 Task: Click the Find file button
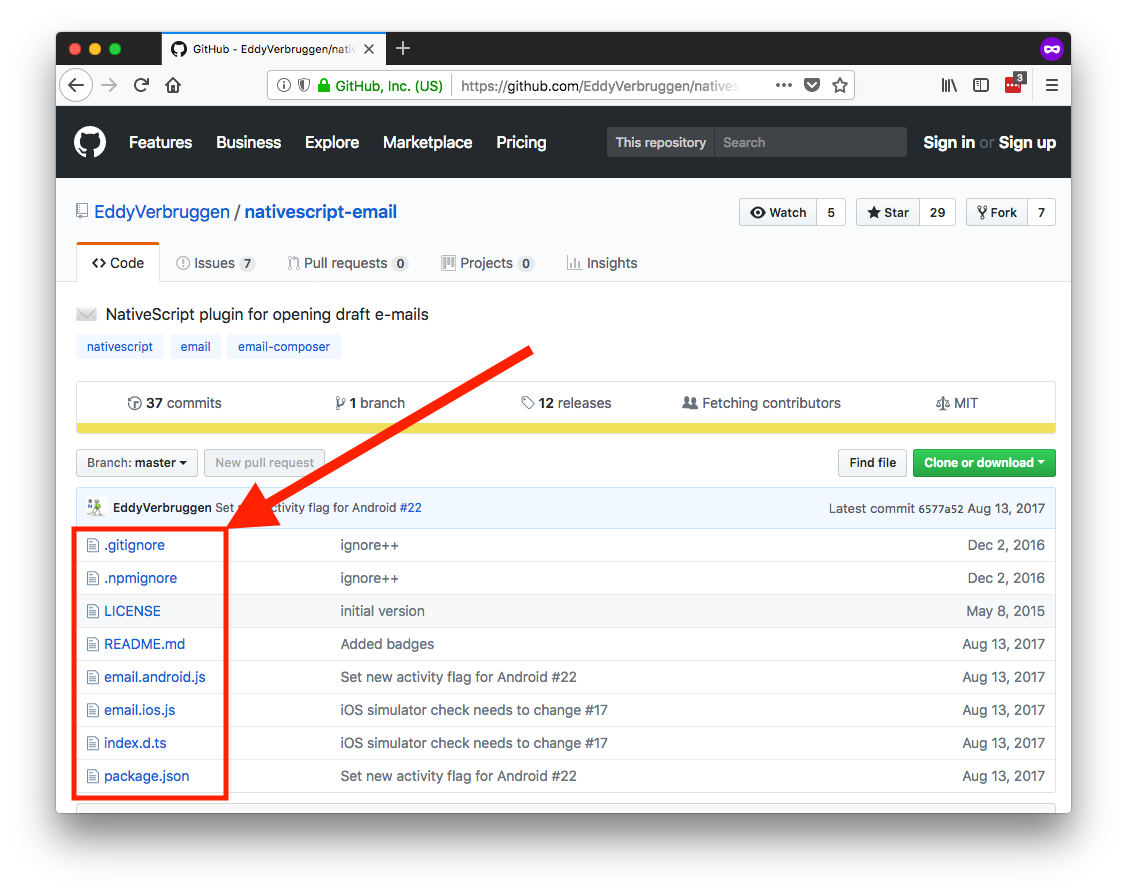873,463
